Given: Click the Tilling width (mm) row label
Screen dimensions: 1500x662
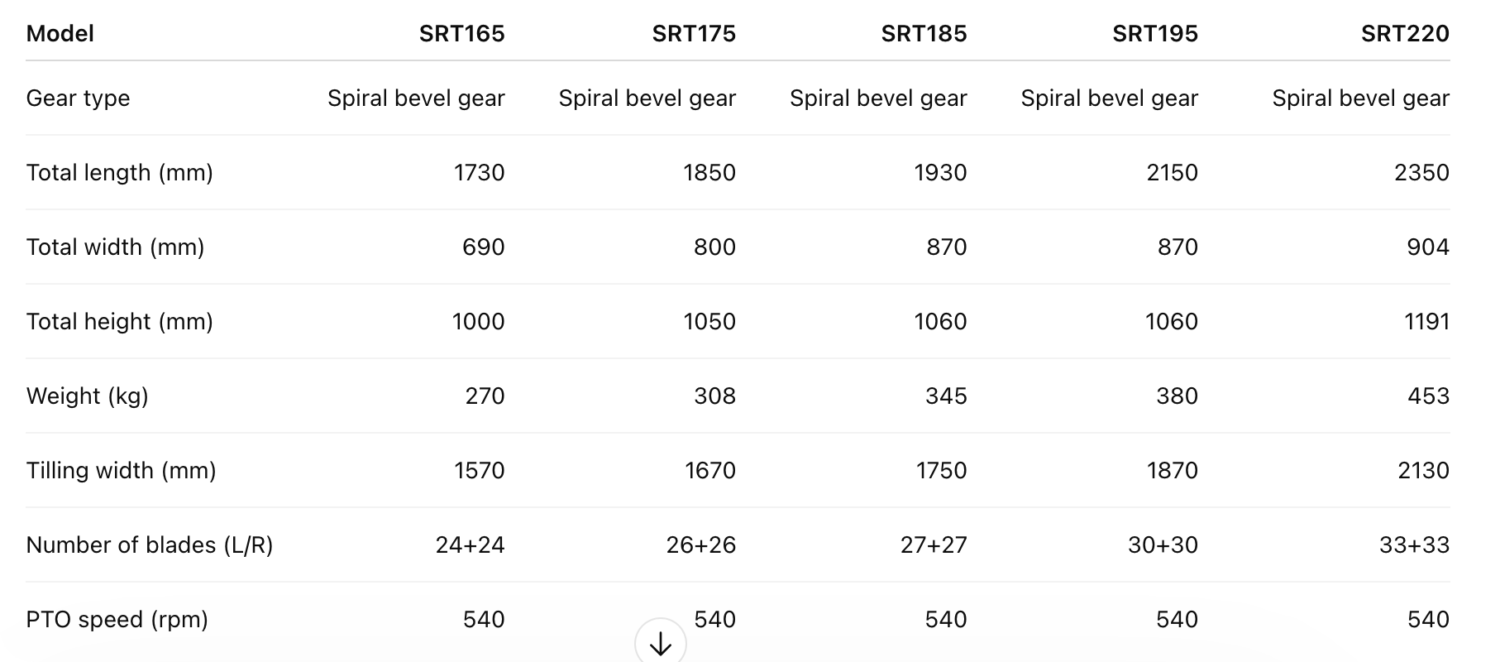Looking at the screenshot, I should click(x=121, y=470).
